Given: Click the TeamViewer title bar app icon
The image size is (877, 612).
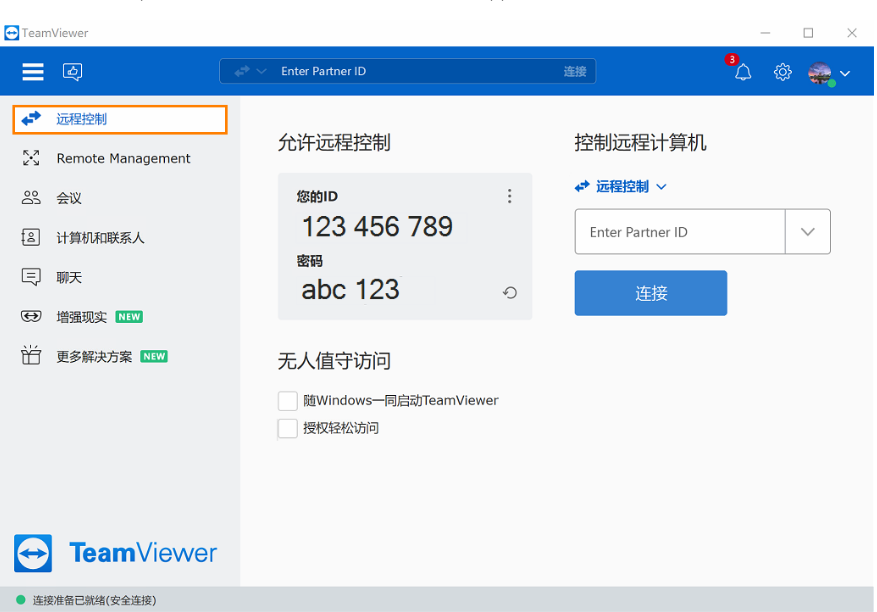Looking at the screenshot, I should (11, 33).
